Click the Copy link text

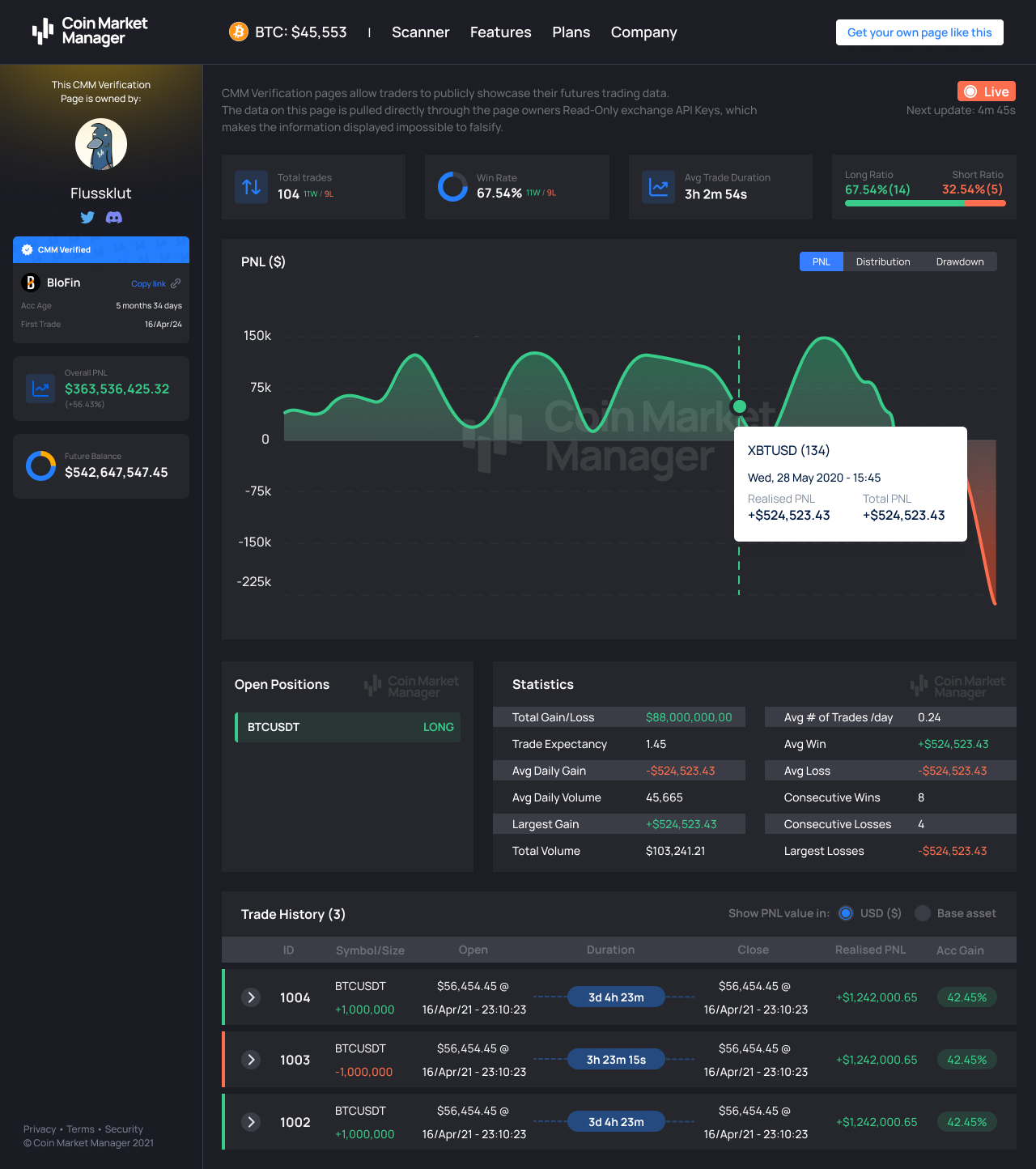tap(148, 284)
